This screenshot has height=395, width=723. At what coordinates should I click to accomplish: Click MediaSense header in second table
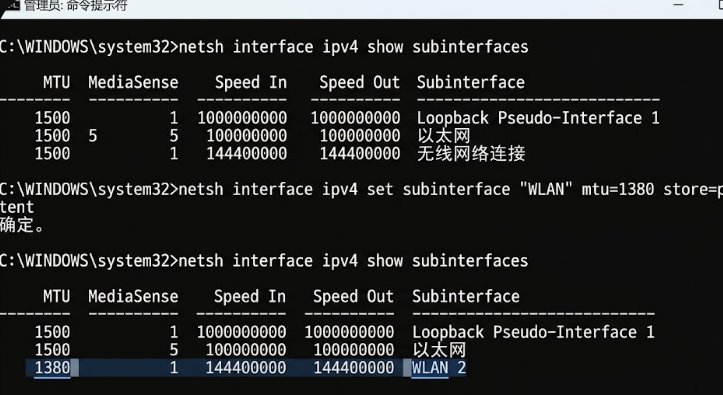pyautogui.click(x=133, y=296)
